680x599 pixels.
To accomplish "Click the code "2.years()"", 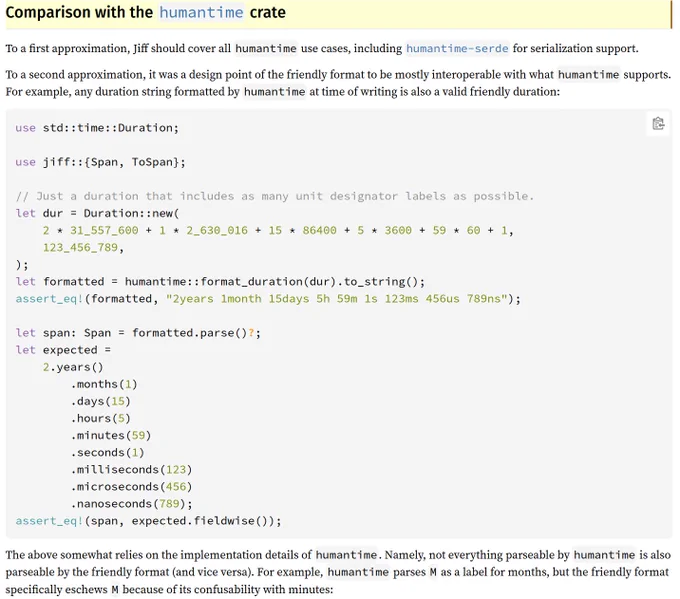I will pyautogui.click(x=73, y=367).
